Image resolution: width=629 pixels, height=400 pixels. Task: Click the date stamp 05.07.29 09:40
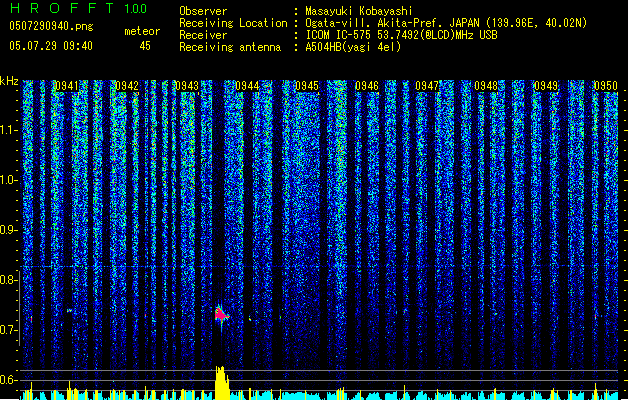coord(51,46)
